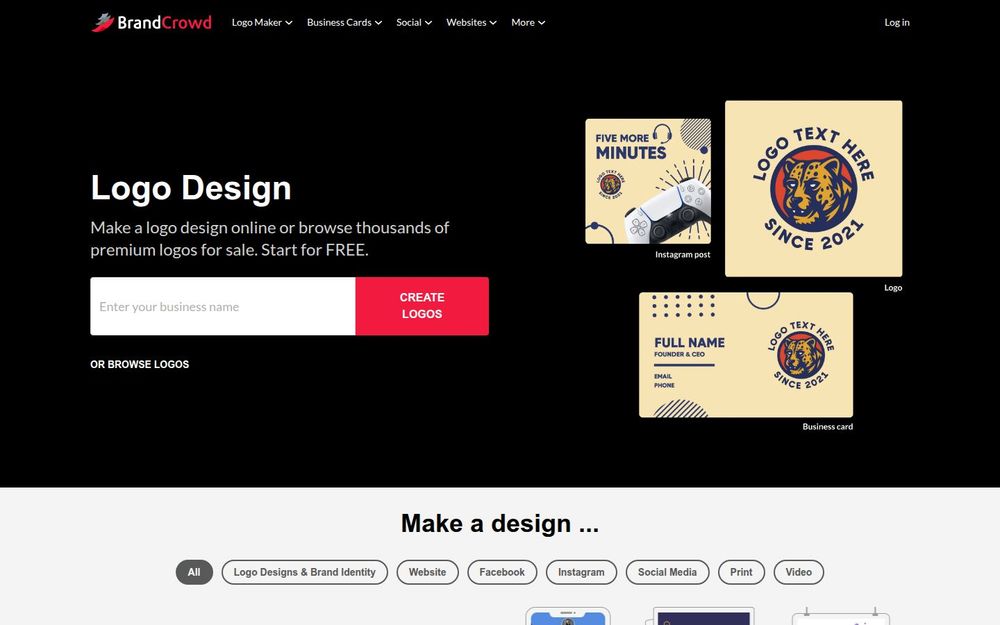Select the Logo Designs & Brand Identity filter
1000x625 pixels.
coord(304,572)
